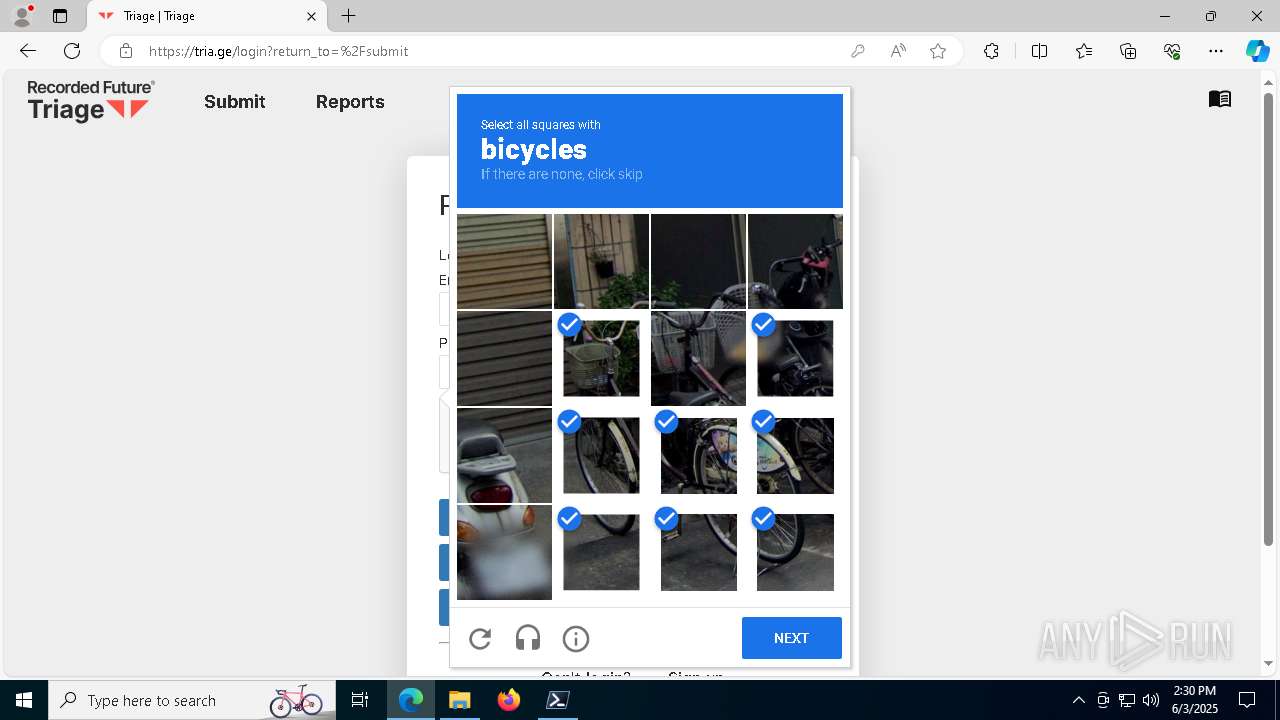Select the bottom-left blurred scooter tile
Viewport: 1280px width, 720px height.
click(x=504, y=552)
